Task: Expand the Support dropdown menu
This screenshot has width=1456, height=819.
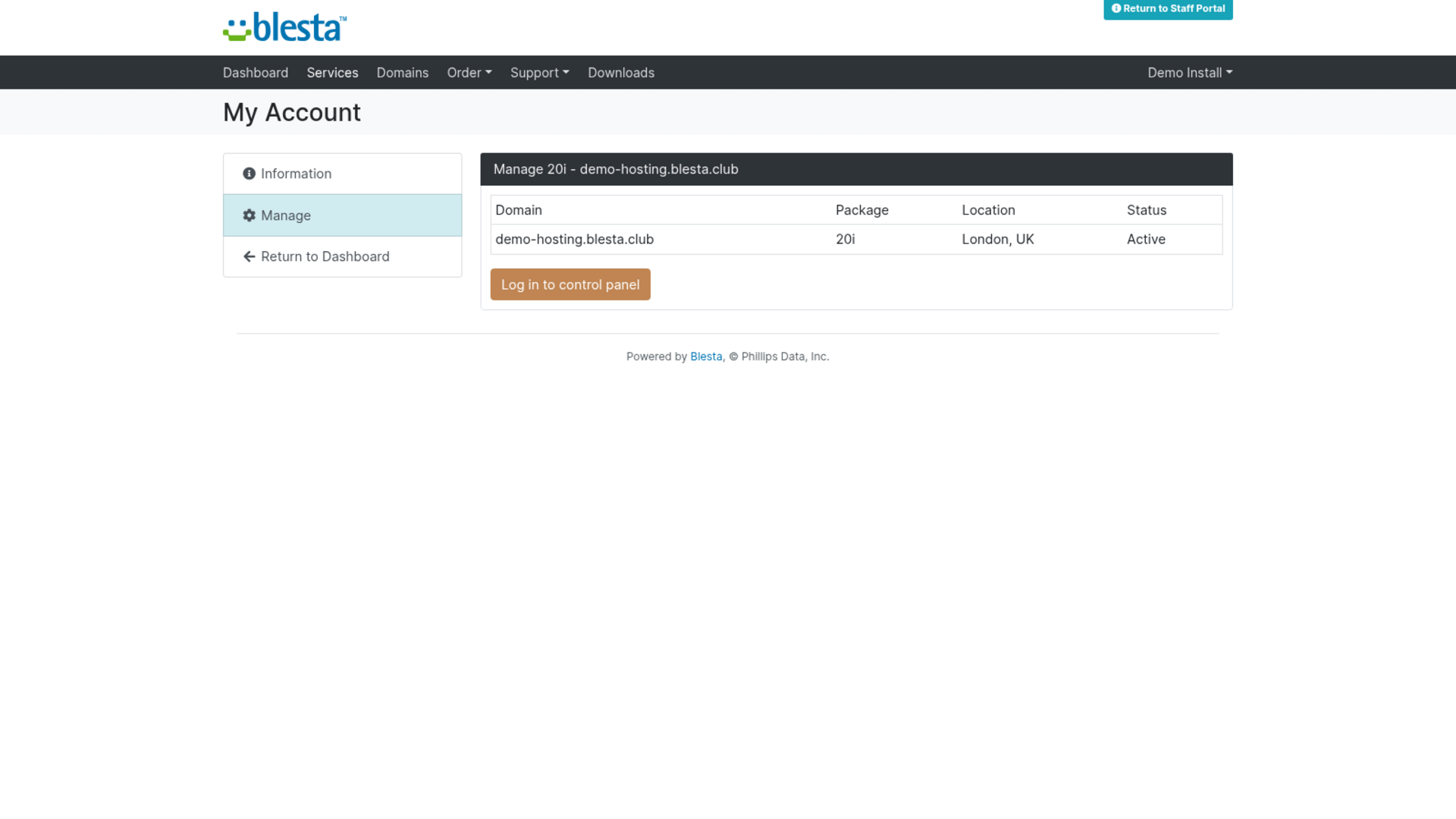Action: click(539, 73)
